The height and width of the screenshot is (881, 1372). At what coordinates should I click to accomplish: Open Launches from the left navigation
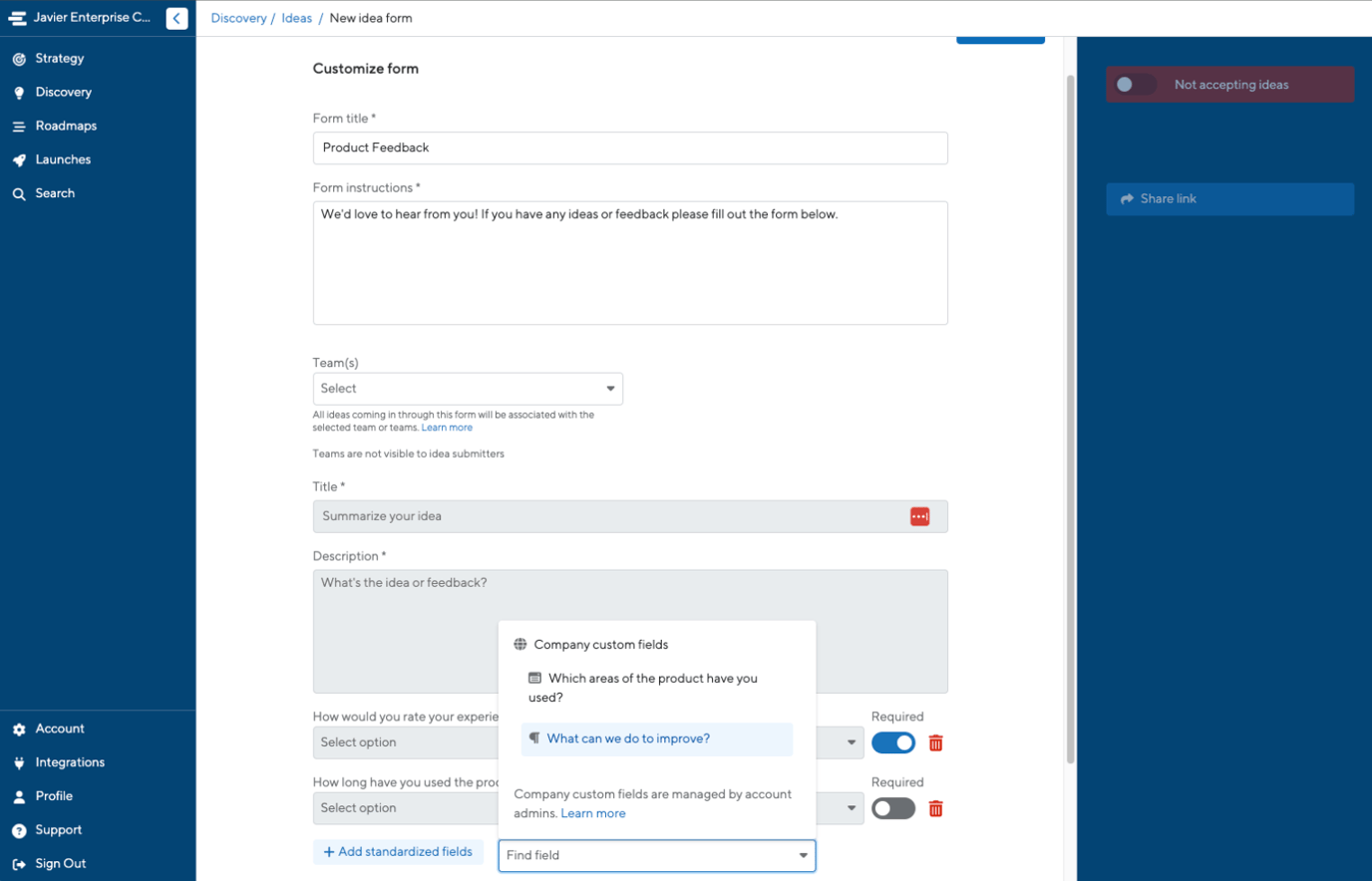60,159
